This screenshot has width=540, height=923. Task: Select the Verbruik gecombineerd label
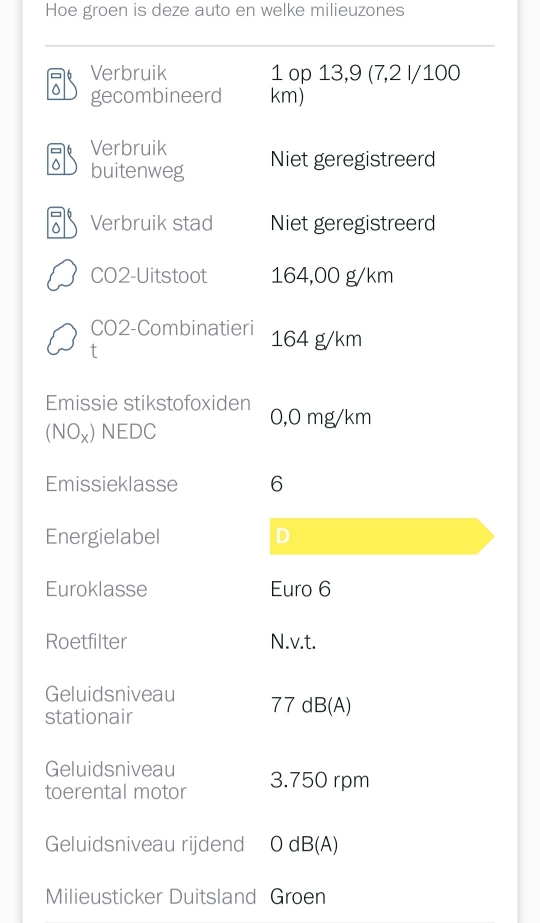(156, 84)
